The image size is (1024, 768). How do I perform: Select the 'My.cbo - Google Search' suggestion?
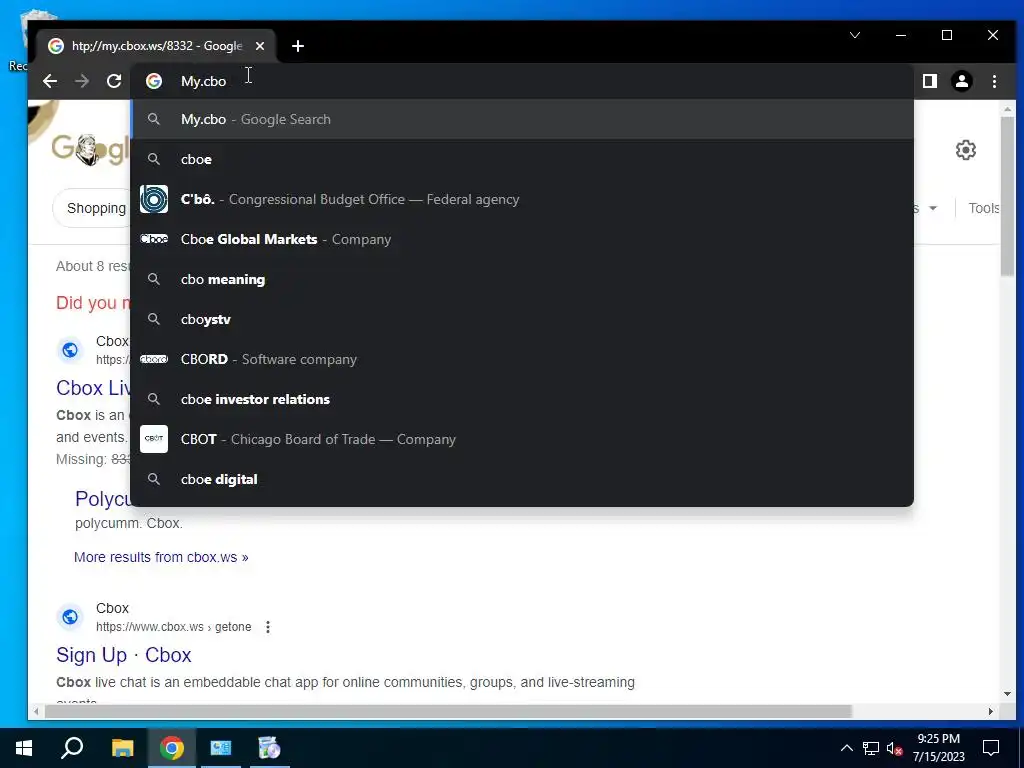tap(522, 120)
